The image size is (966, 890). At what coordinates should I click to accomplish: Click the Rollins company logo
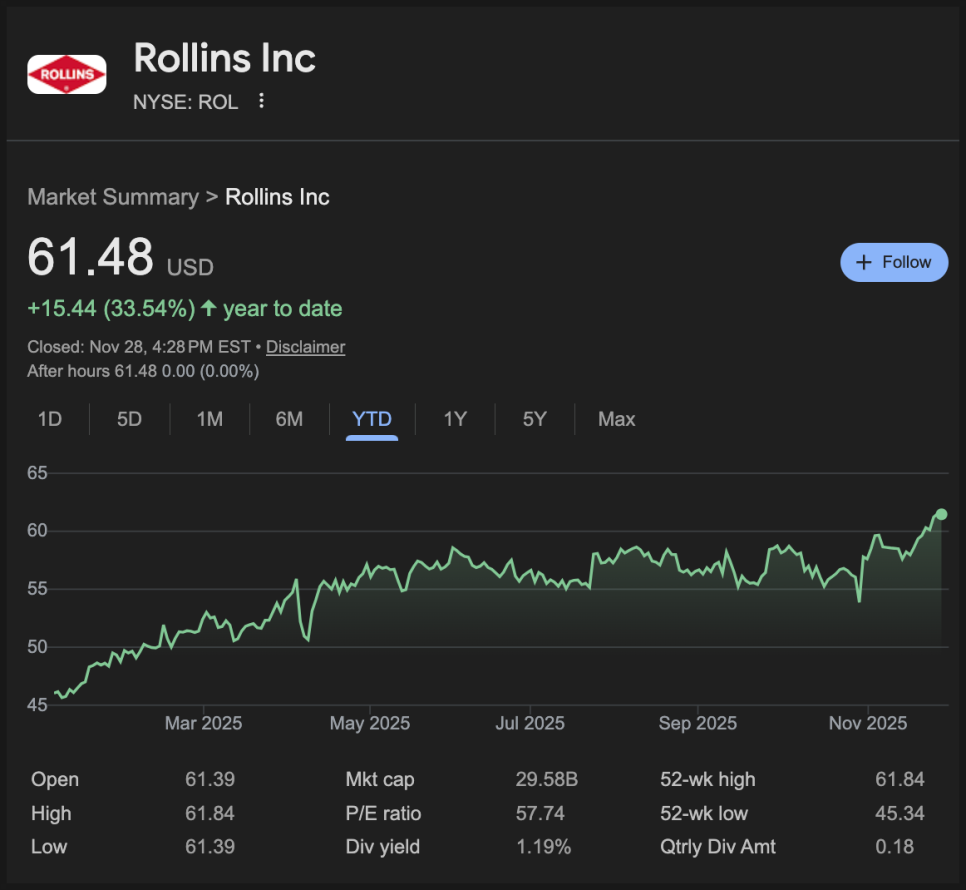[66, 74]
